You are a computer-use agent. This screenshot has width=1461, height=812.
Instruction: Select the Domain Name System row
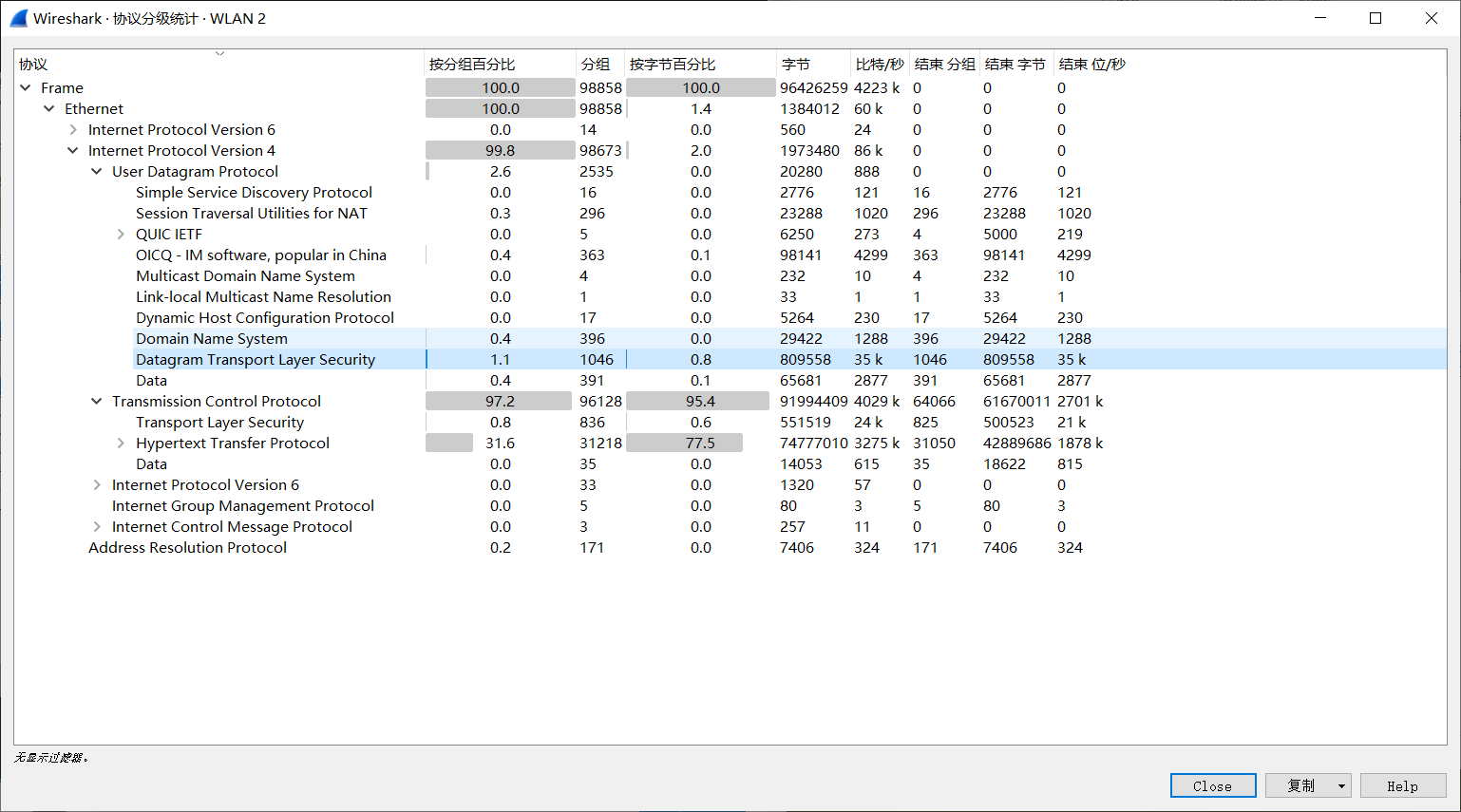(211, 339)
